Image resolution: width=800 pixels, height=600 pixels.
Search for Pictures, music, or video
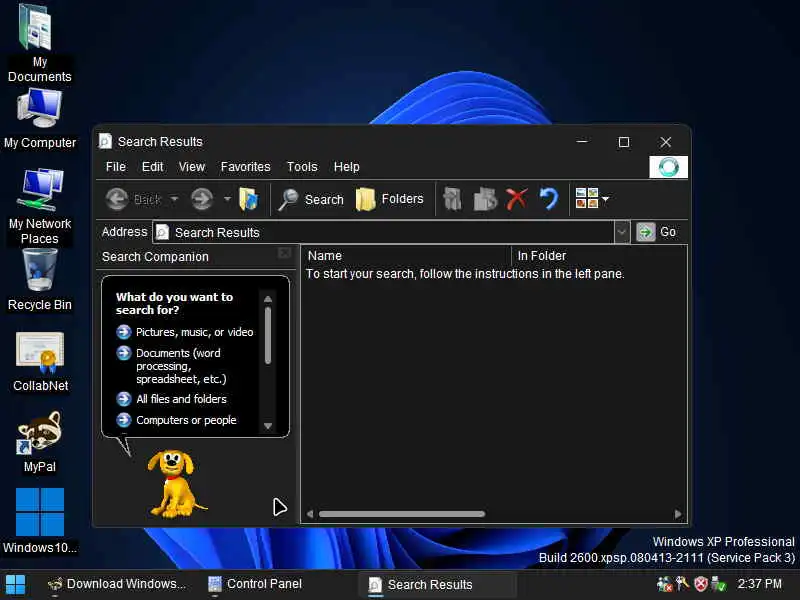pyautogui.click(x=185, y=332)
